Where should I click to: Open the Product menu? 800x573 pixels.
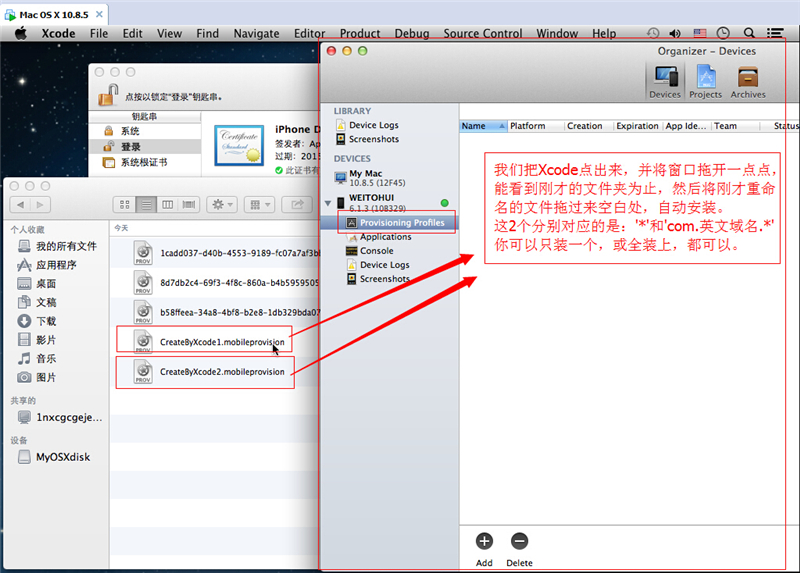coord(360,34)
